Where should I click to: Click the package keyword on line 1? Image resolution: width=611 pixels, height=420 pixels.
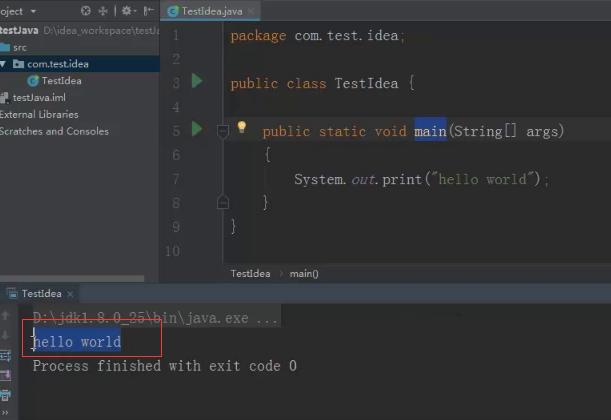[258, 35]
